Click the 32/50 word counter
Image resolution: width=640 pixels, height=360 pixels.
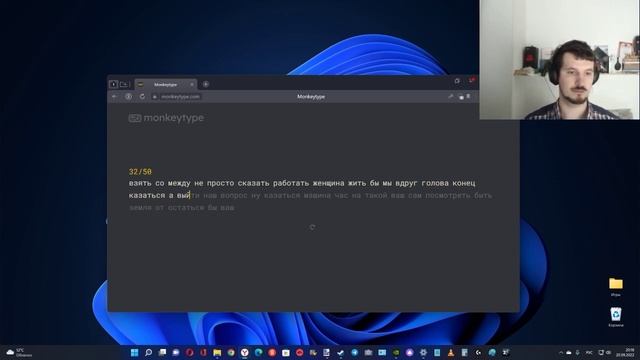click(140, 172)
